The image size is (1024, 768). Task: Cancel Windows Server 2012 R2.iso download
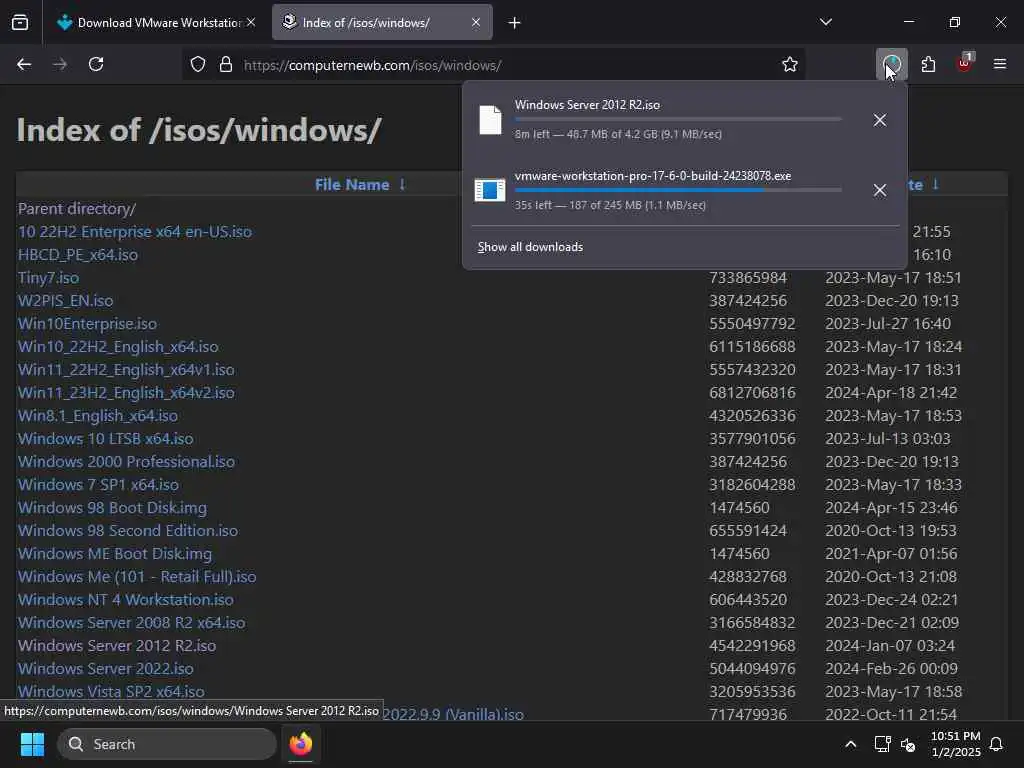pos(880,120)
